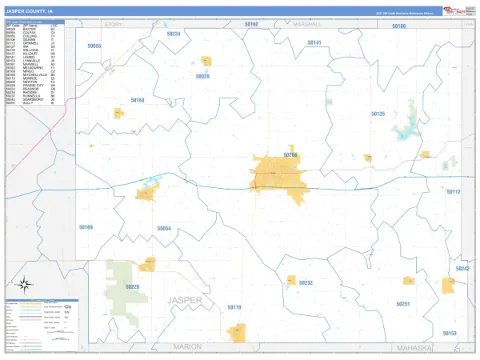Click the MARSHALL county label
The width and height of the screenshot is (480, 360).
coord(307,24)
